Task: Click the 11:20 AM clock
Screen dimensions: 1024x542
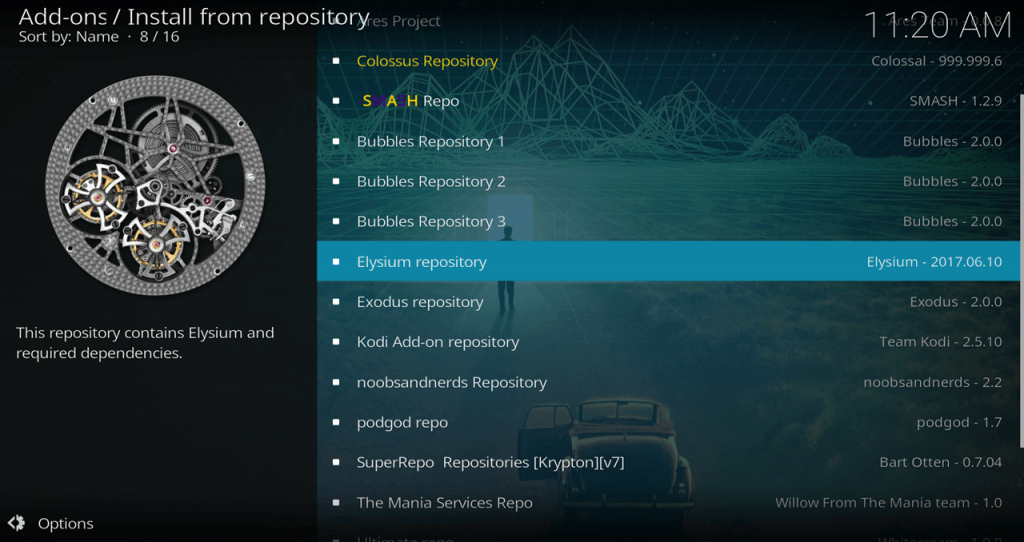Action: [x=937, y=25]
